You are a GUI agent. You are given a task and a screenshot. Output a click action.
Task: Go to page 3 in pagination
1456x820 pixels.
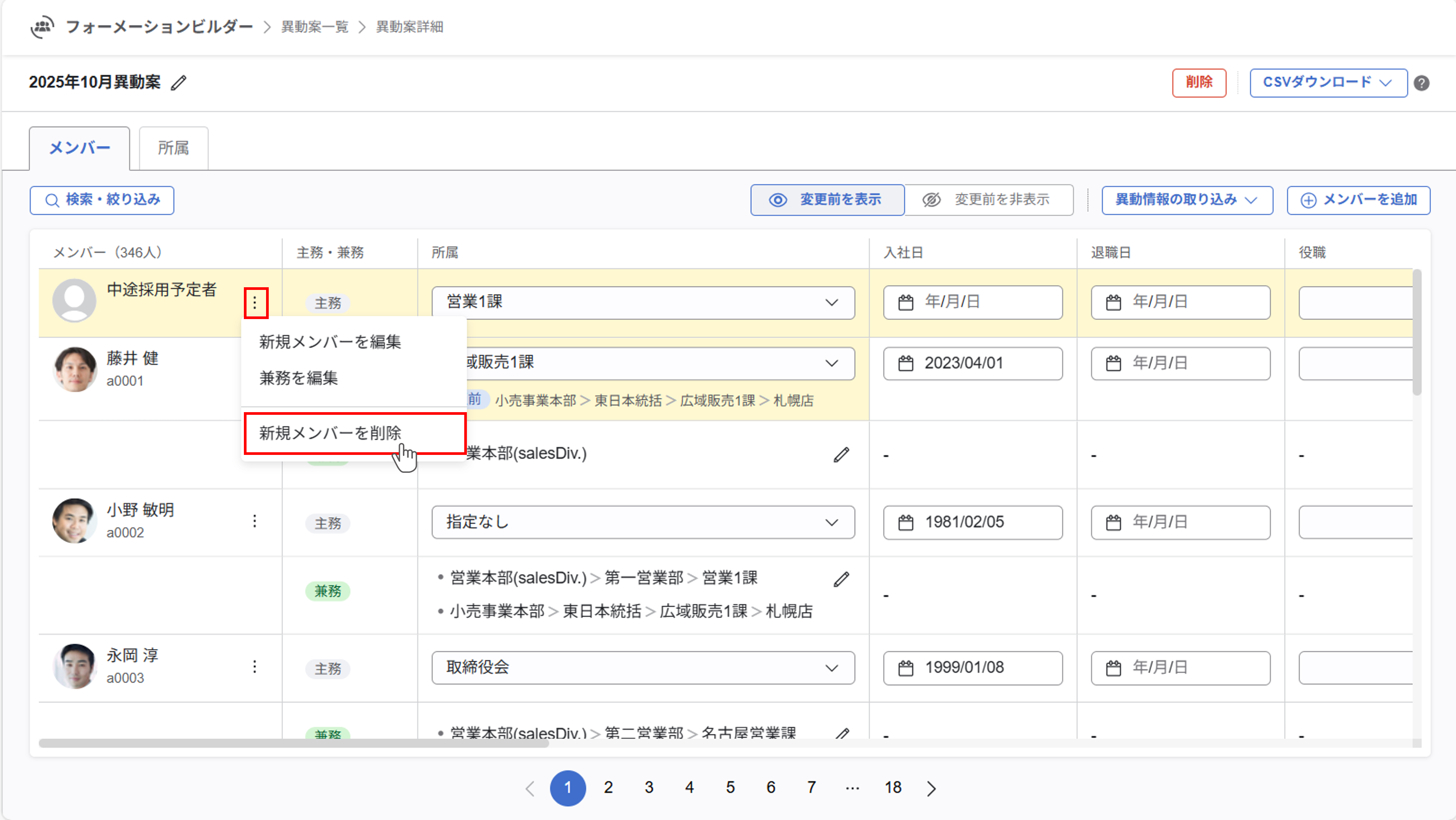(649, 788)
